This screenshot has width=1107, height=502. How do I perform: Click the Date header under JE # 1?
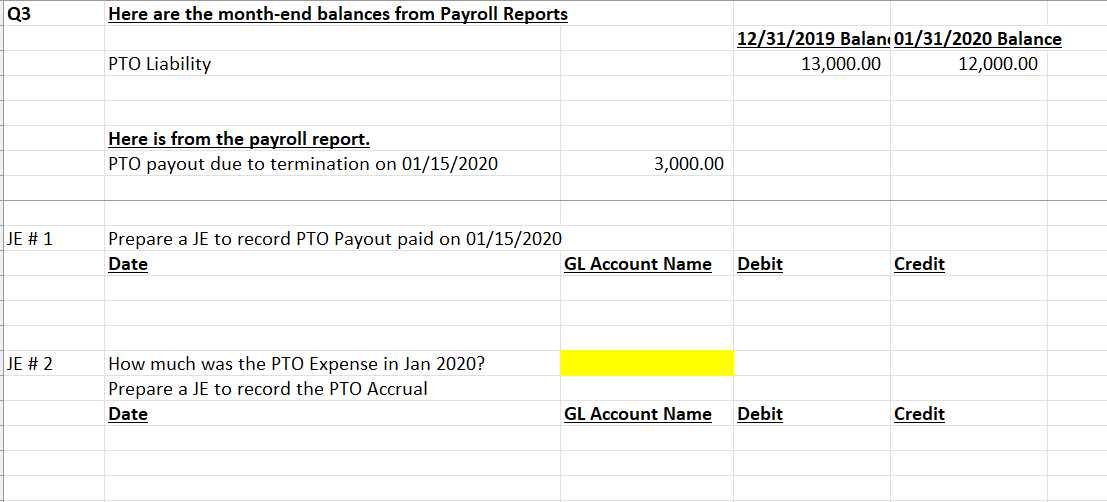pyautogui.click(x=128, y=264)
